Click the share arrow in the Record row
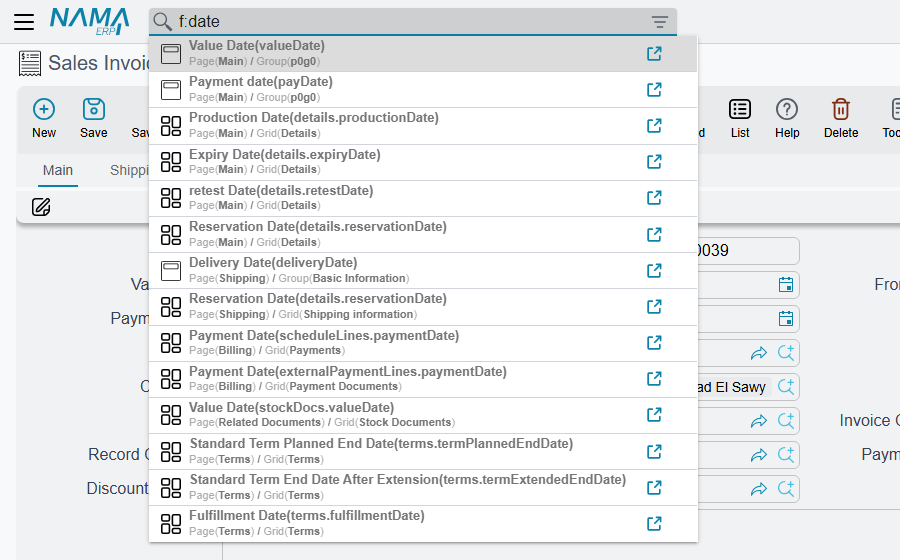Image resolution: width=900 pixels, height=560 pixels. tap(759, 455)
